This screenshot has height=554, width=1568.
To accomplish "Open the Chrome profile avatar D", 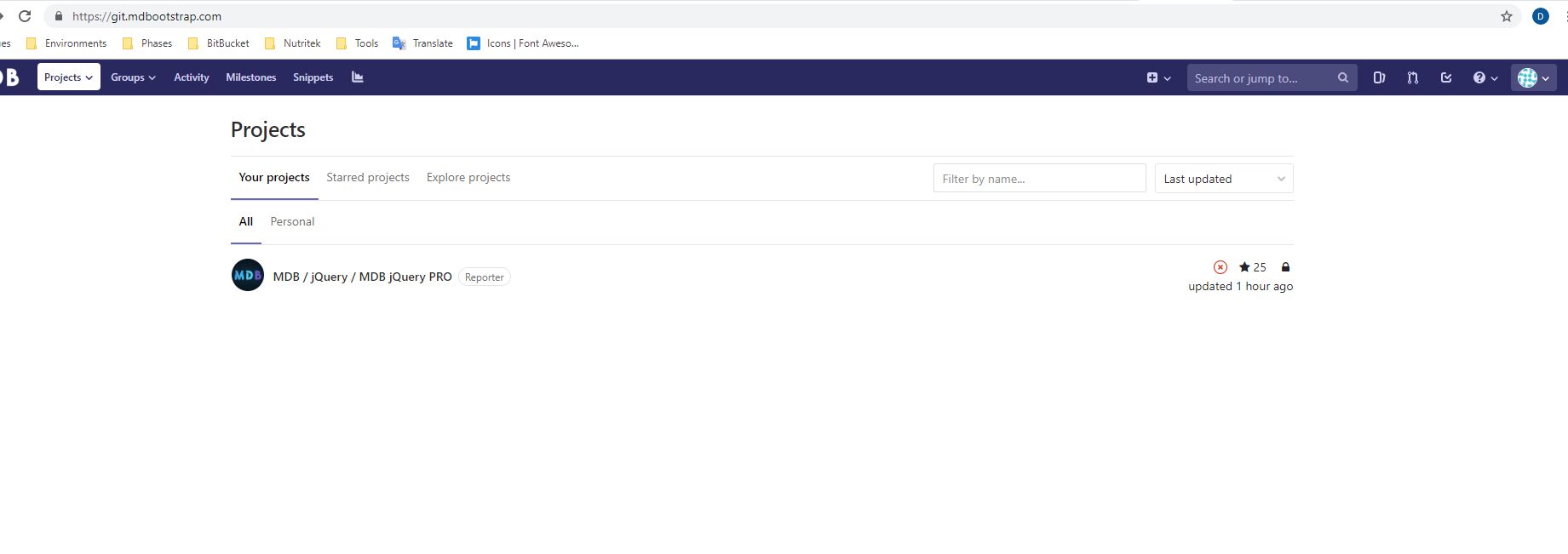I will tap(1540, 16).
